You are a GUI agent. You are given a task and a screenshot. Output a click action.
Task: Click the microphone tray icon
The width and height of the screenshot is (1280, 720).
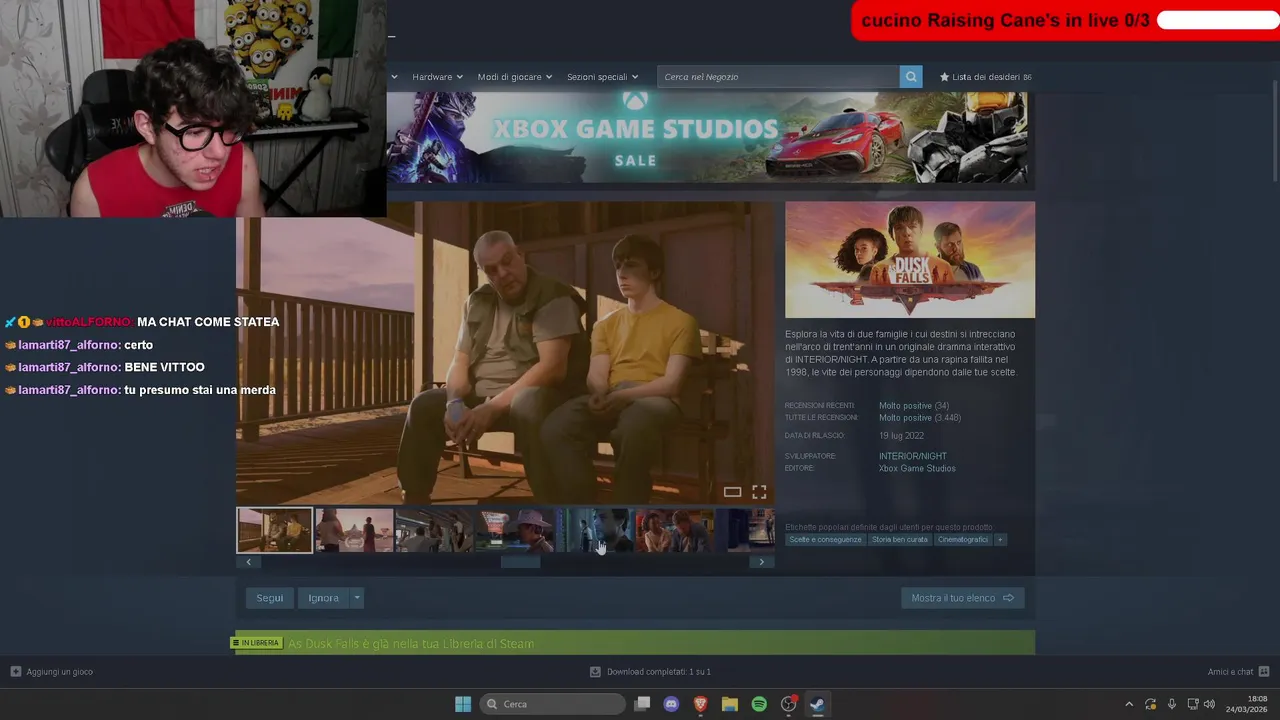click(x=1172, y=704)
